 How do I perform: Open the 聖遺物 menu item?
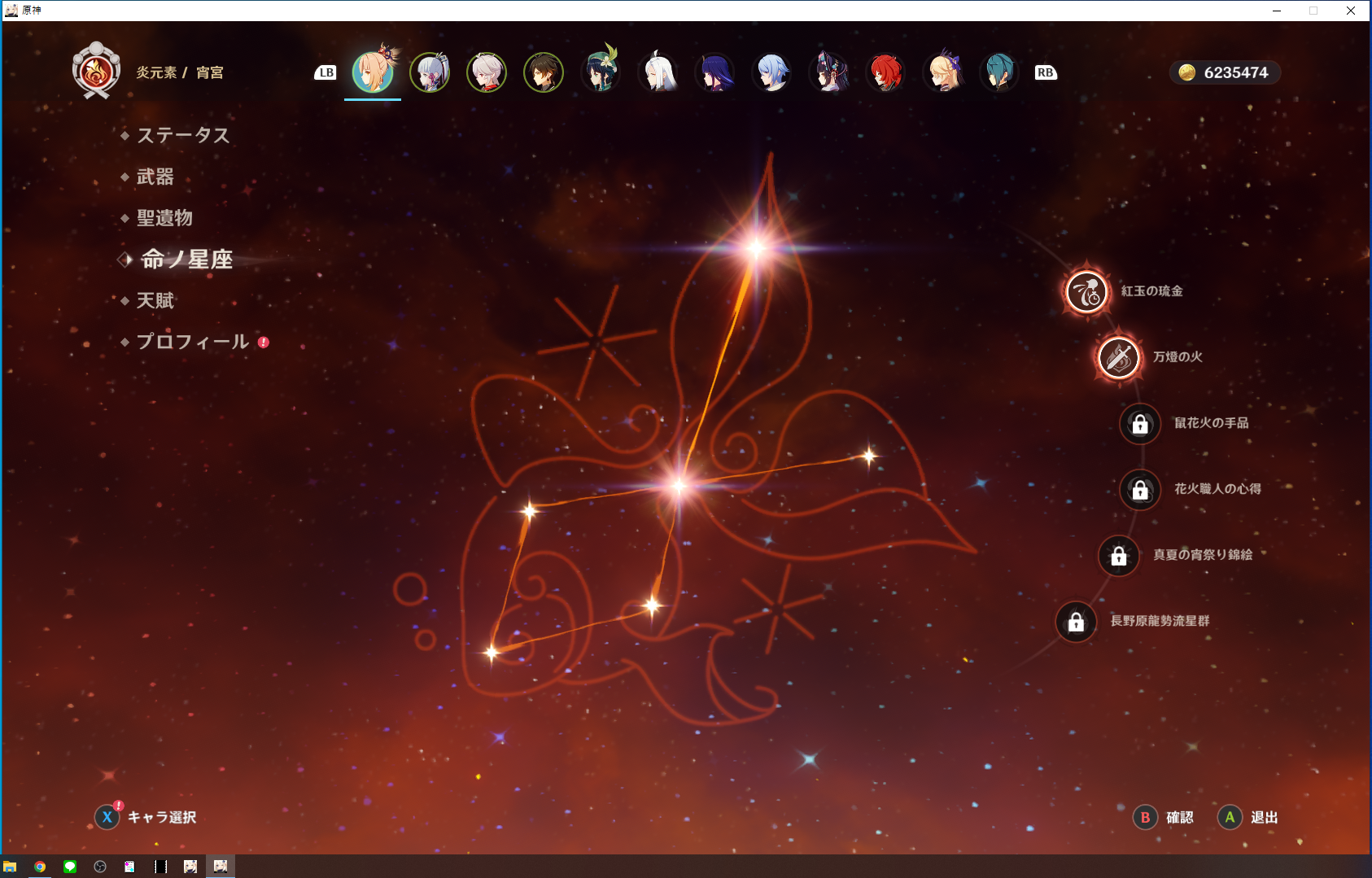click(x=164, y=218)
